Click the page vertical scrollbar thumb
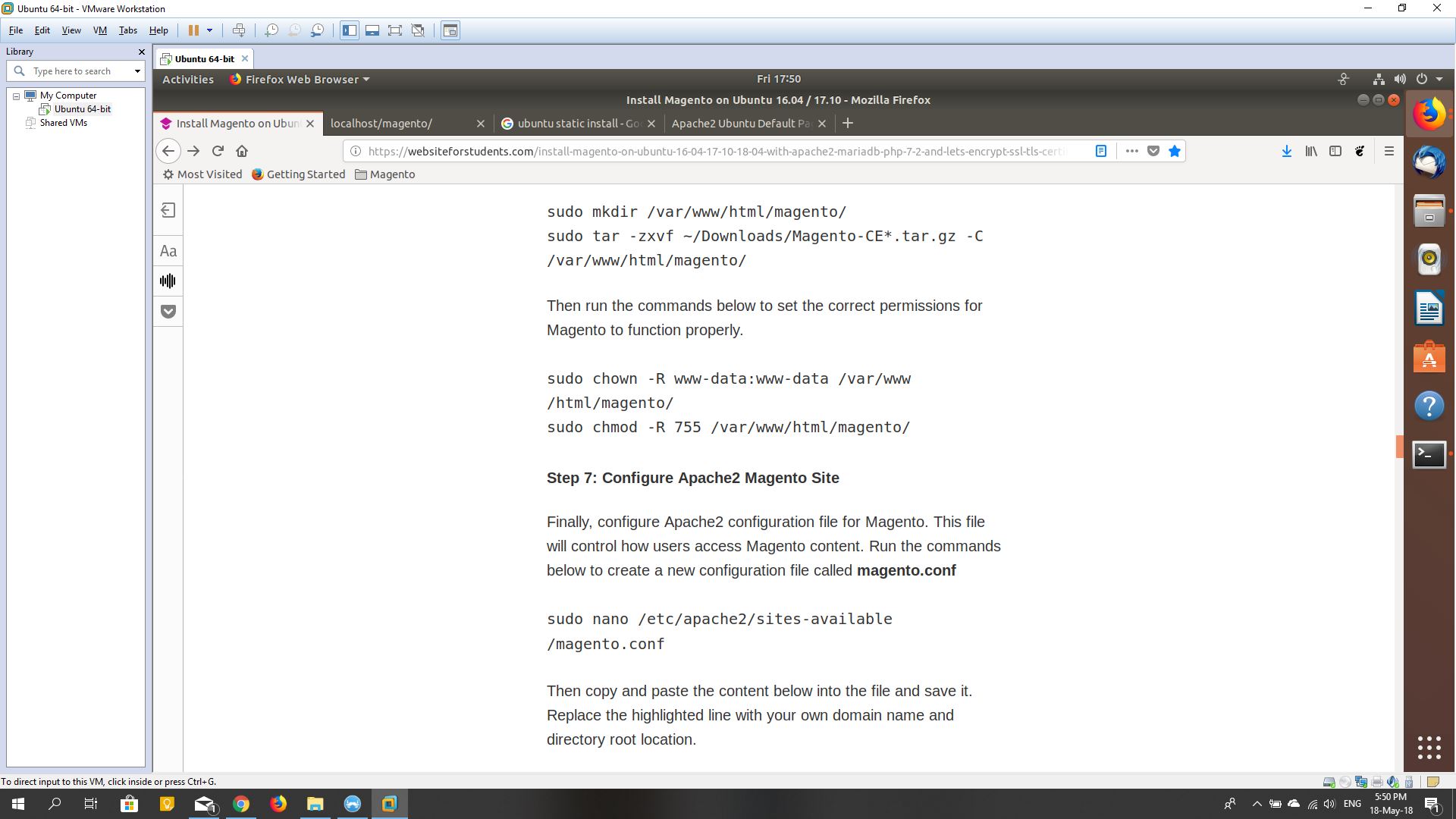1456x819 pixels. pyautogui.click(x=1399, y=447)
